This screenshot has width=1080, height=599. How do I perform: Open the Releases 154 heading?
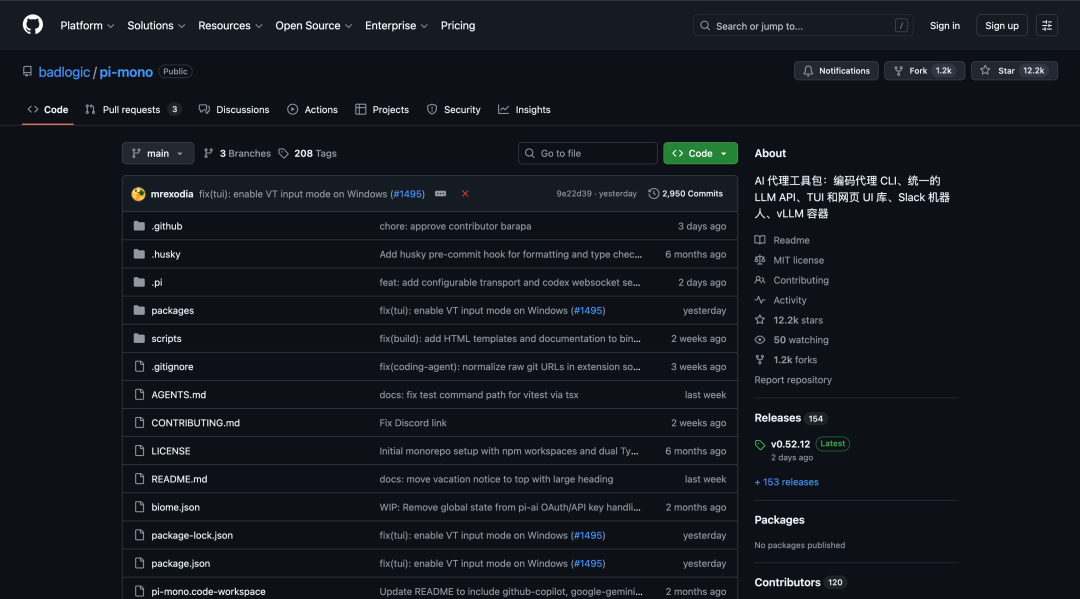tap(791, 418)
